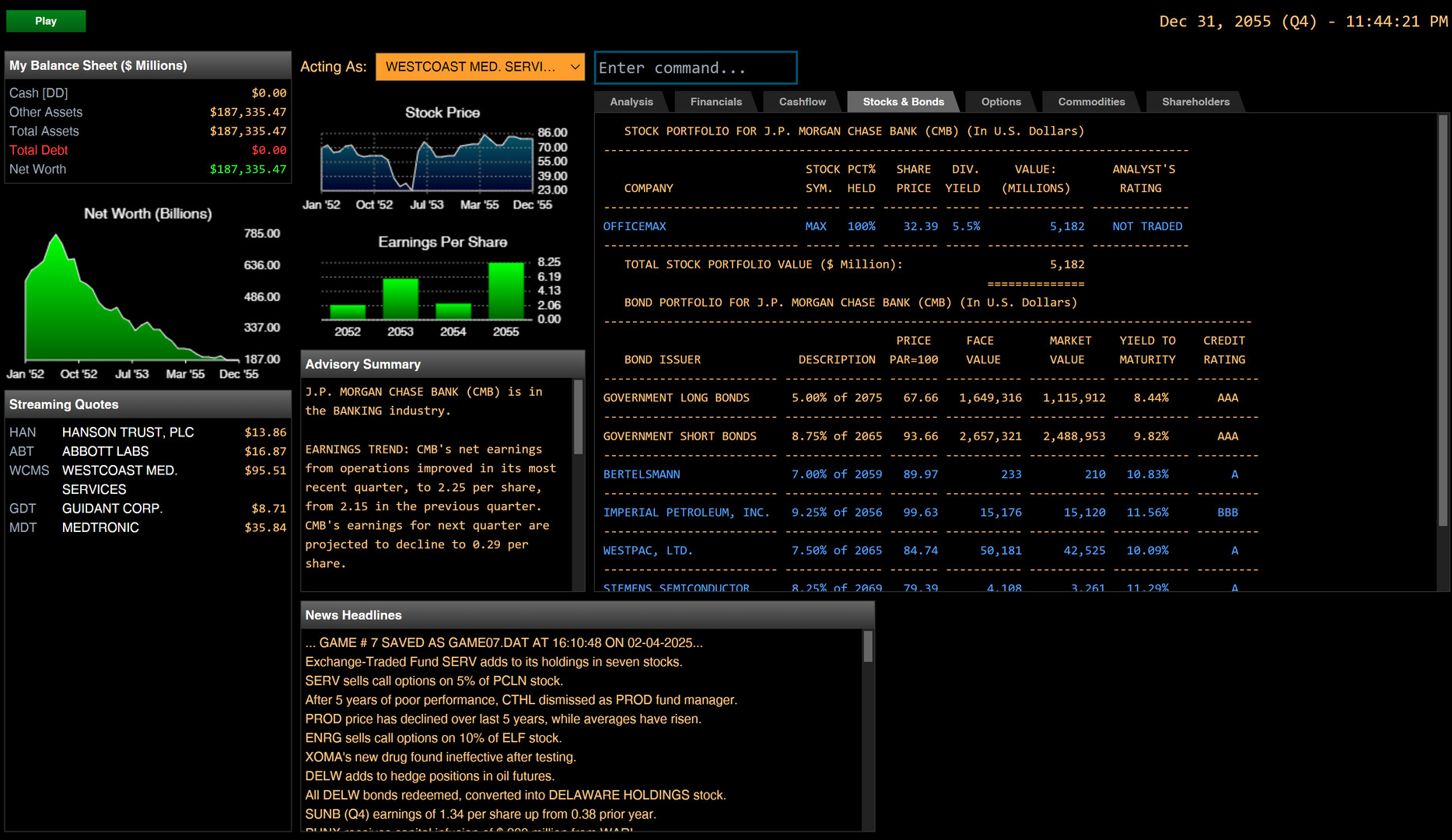Click the MAX stock symbol
Screen dimensions: 1452x840
816,226
